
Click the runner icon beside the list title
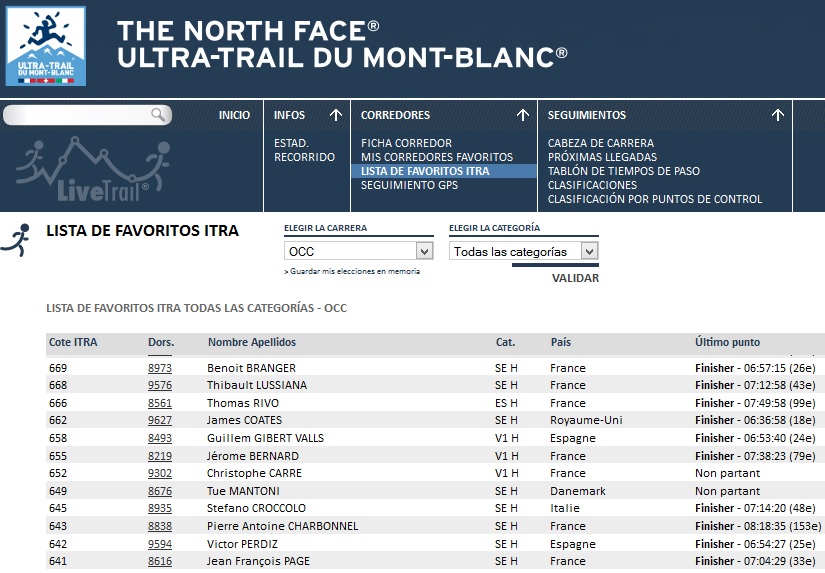tap(16, 240)
